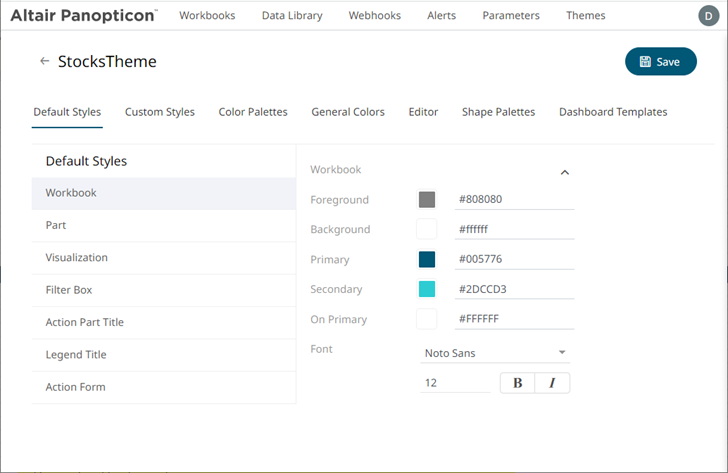Open the Primary dark blue color swatch
Image resolution: width=728 pixels, height=473 pixels.
[x=427, y=260]
